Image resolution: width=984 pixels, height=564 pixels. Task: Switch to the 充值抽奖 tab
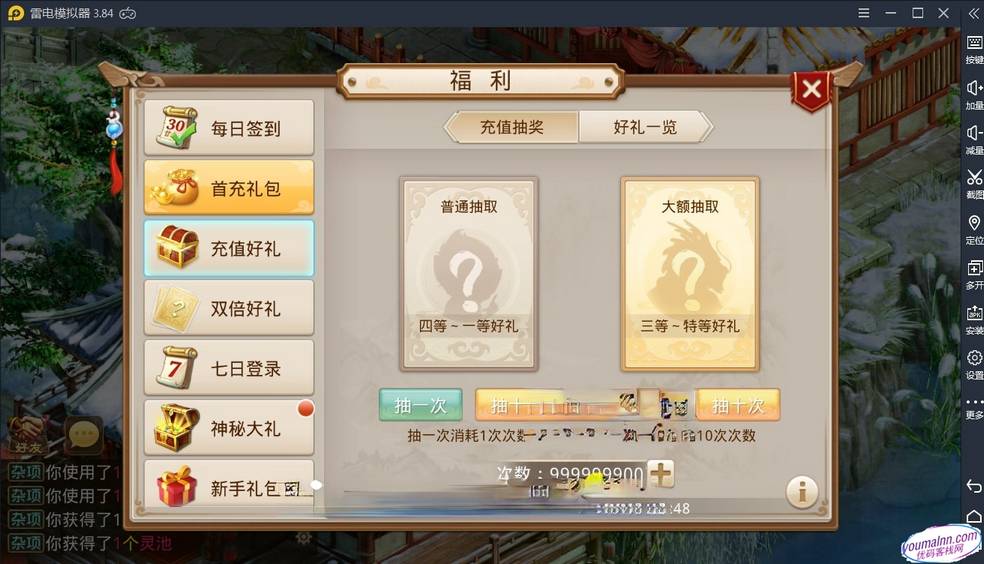[512, 127]
